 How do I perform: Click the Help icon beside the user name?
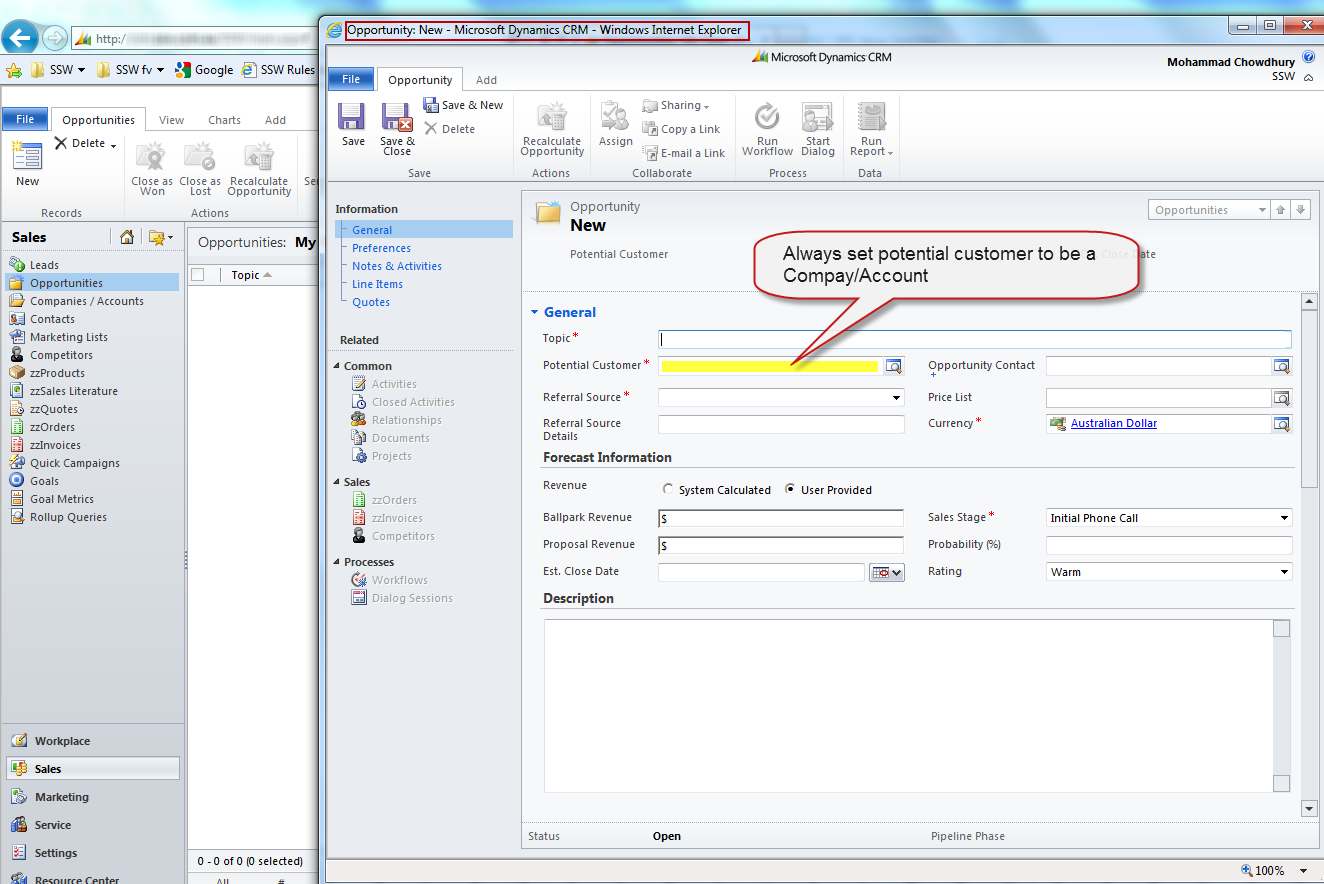tap(1308, 58)
